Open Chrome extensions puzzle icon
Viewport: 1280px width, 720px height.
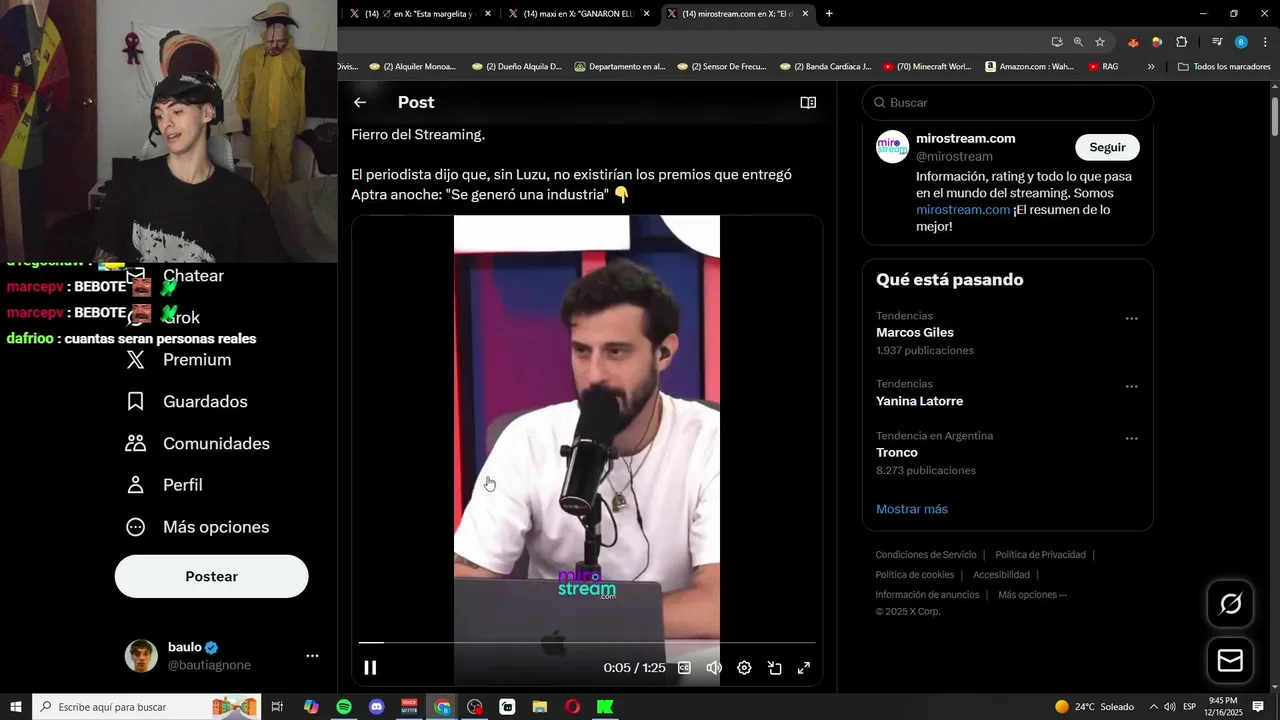[1181, 42]
